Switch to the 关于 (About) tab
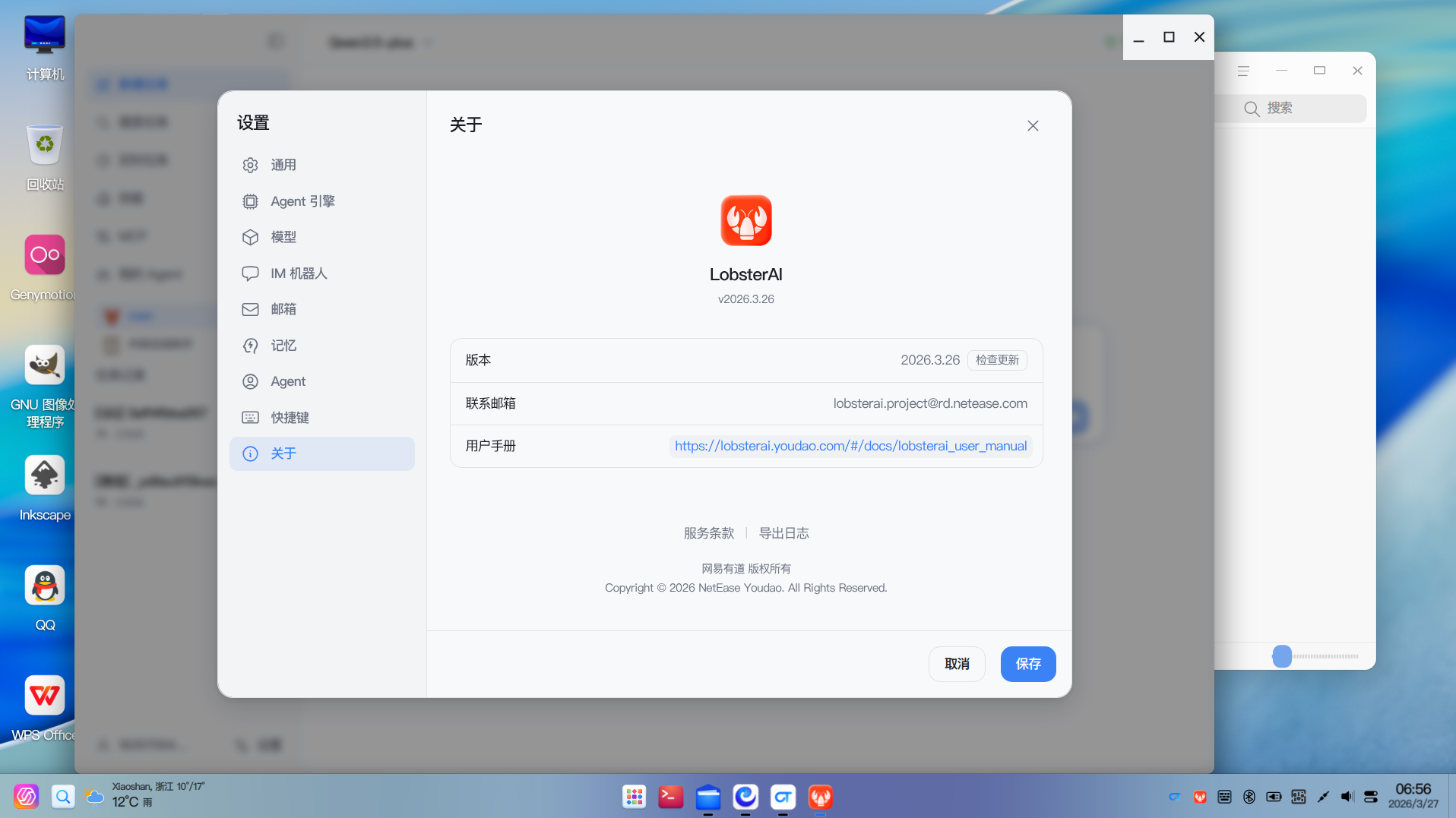 tap(283, 453)
